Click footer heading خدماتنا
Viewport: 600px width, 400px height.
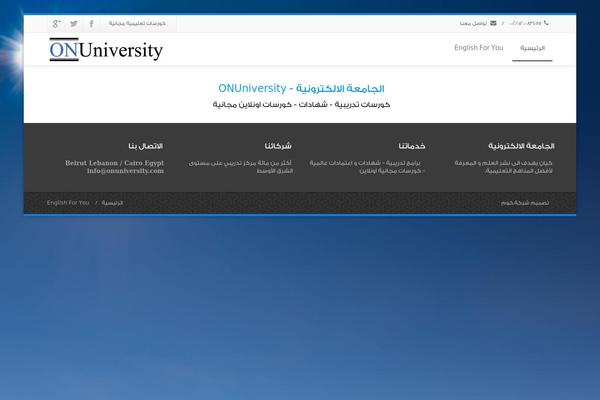tap(412, 146)
